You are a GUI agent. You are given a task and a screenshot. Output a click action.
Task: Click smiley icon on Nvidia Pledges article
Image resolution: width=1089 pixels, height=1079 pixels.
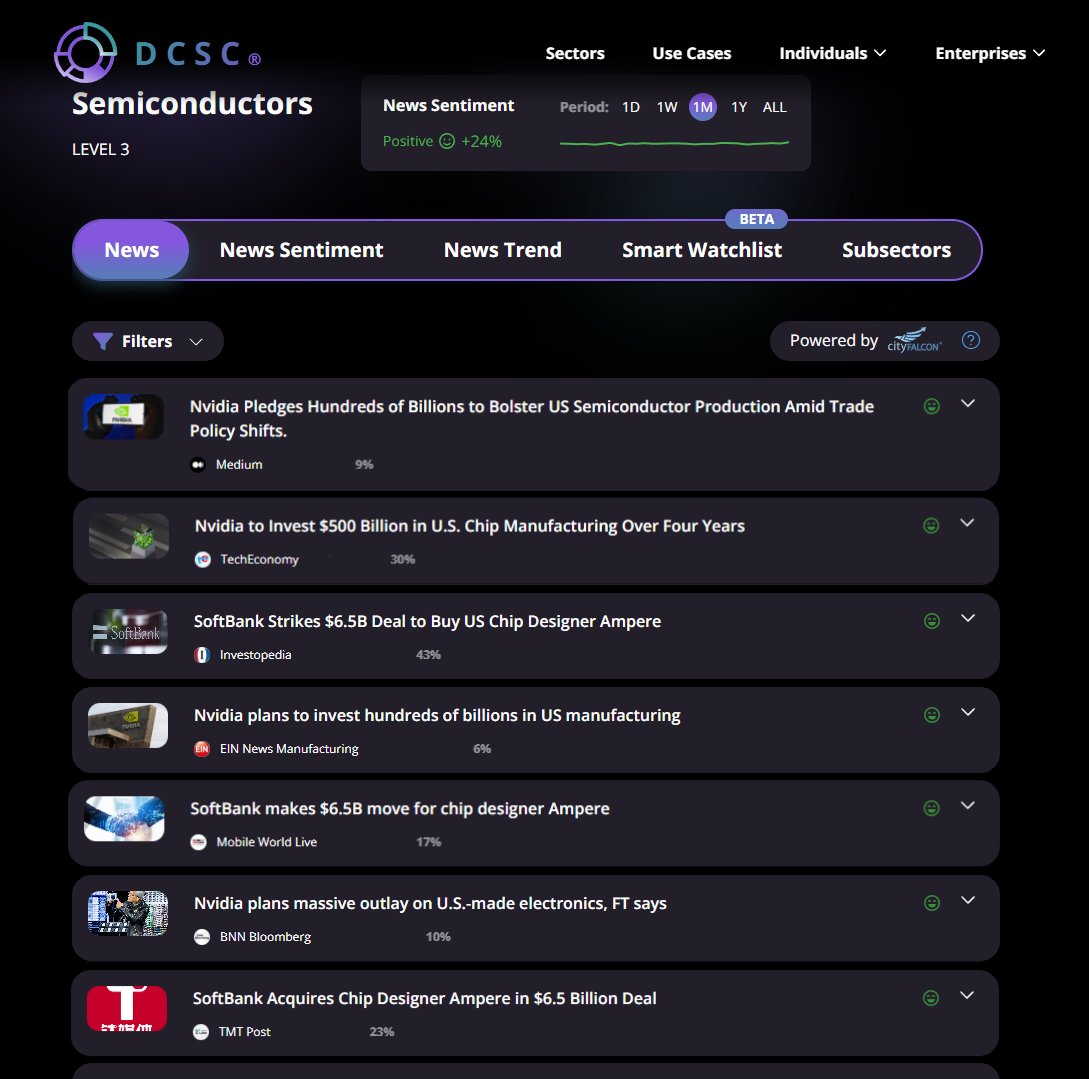coord(931,406)
